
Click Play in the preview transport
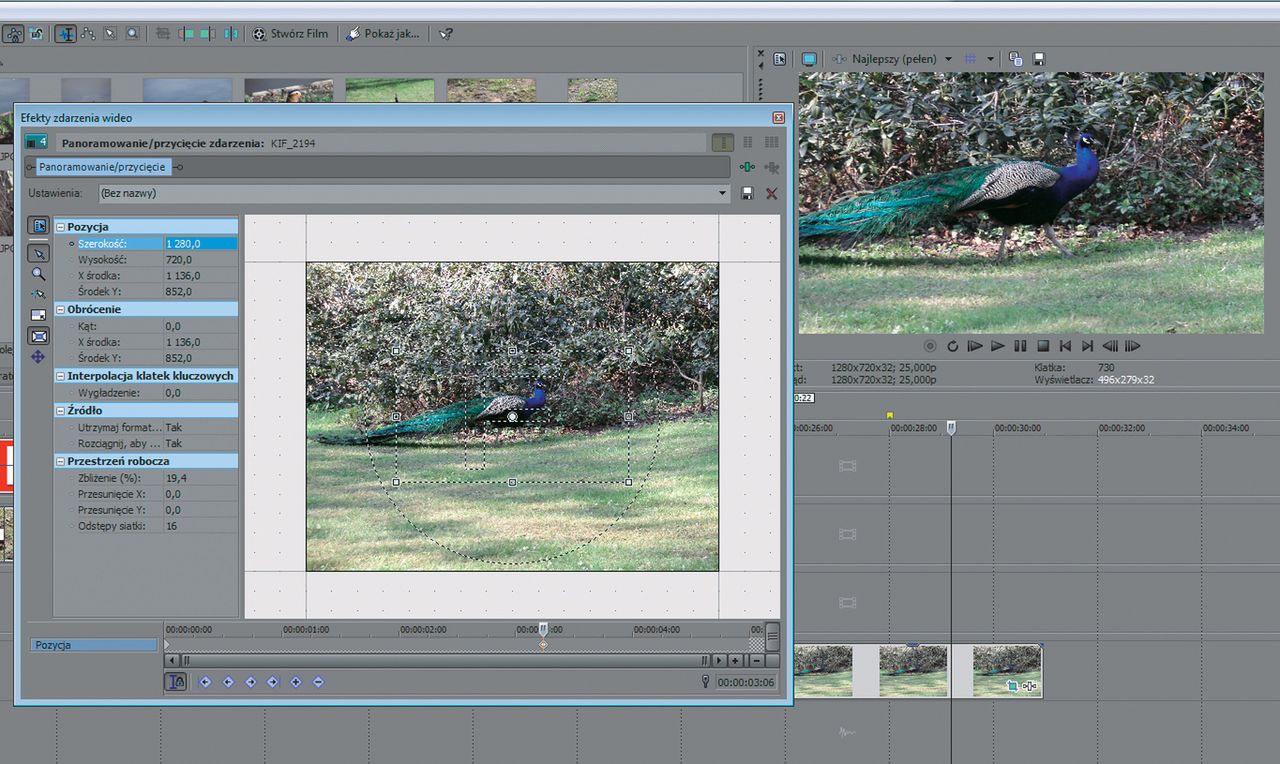[997, 346]
